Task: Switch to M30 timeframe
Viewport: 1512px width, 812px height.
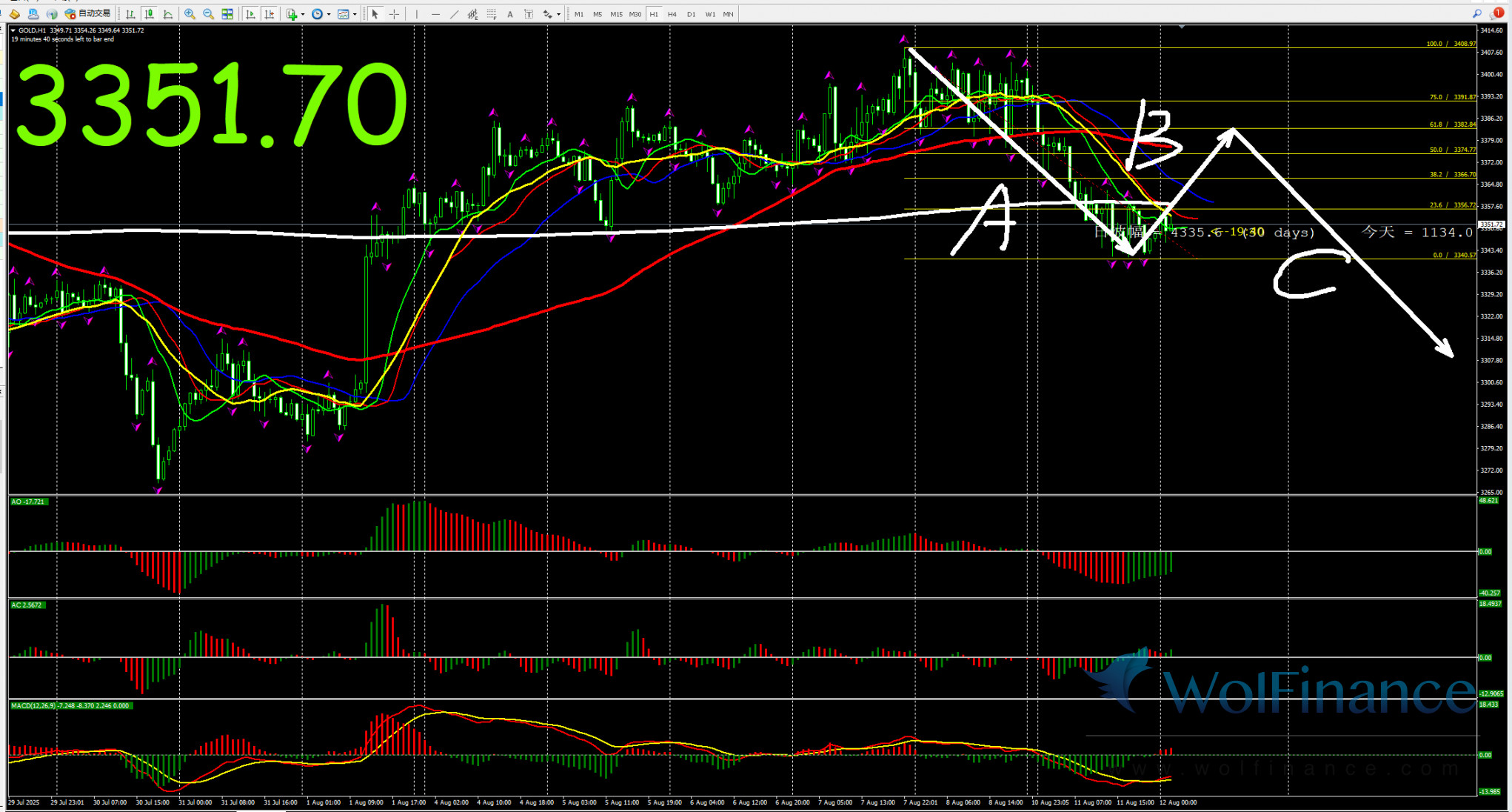Action: tap(635, 14)
